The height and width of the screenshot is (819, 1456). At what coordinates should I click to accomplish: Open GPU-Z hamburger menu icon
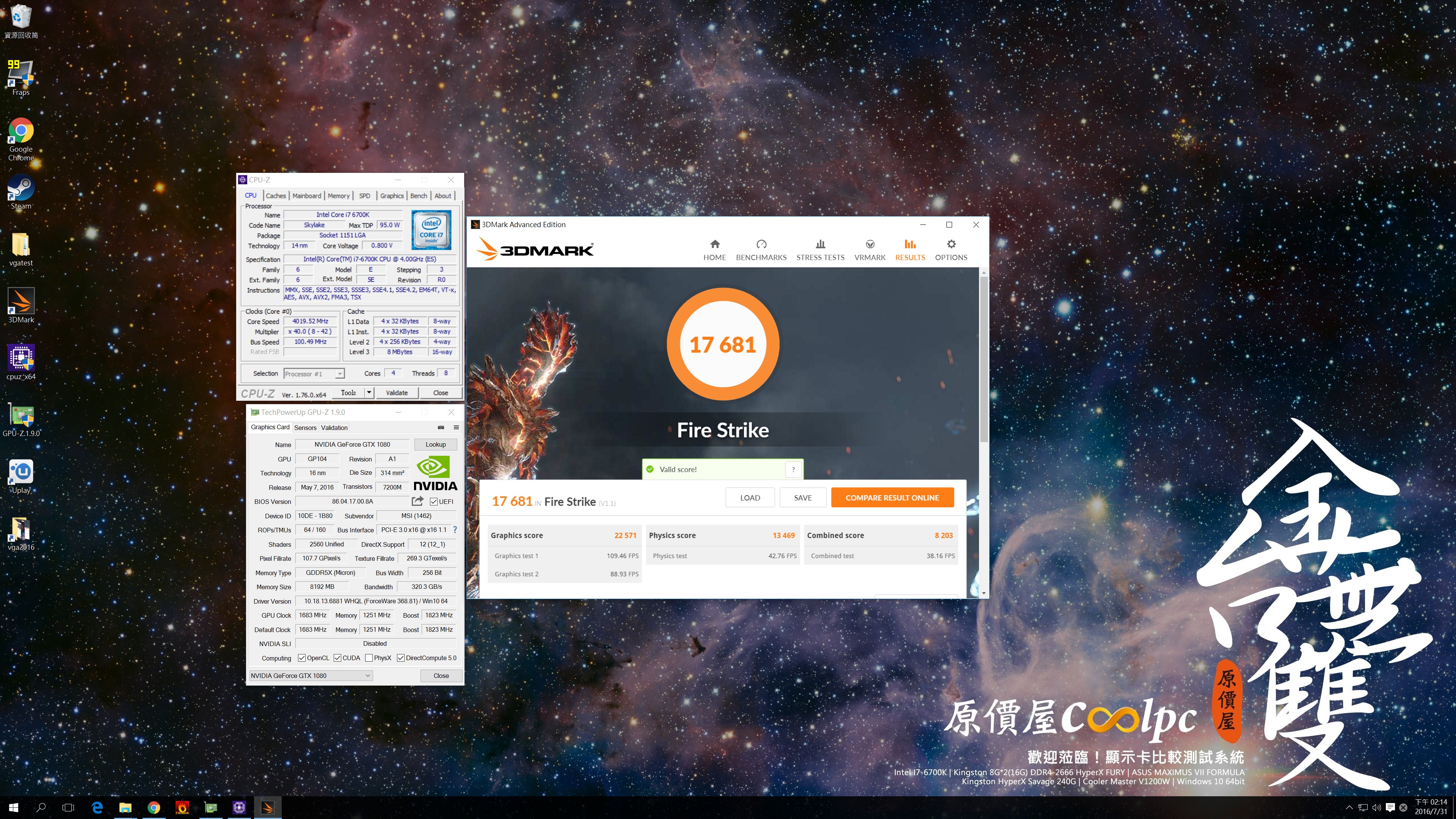tap(456, 427)
